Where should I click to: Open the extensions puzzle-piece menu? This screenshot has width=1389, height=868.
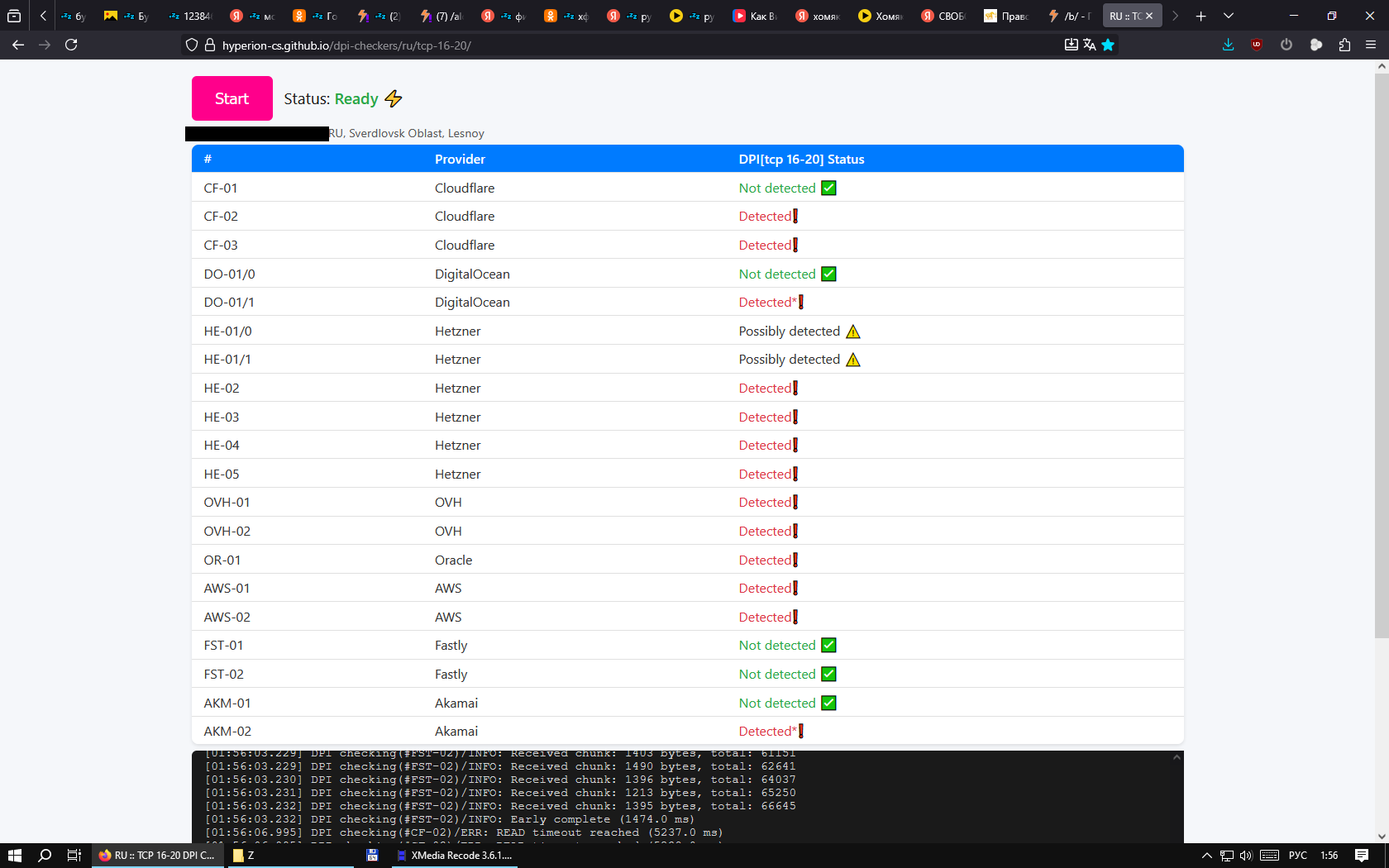click(x=1344, y=45)
